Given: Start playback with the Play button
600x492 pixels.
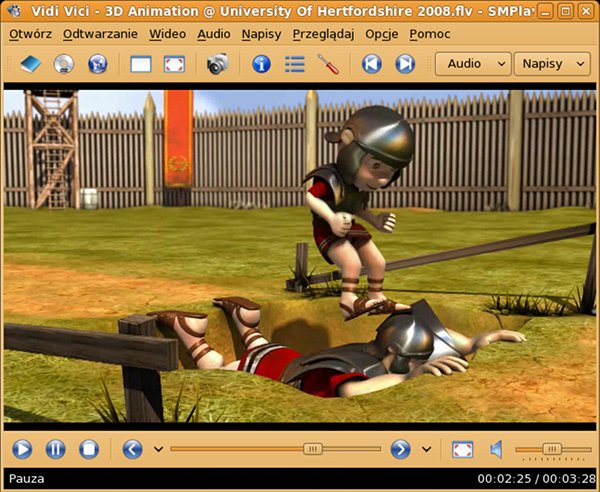Looking at the screenshot, I should coord(22,449).
